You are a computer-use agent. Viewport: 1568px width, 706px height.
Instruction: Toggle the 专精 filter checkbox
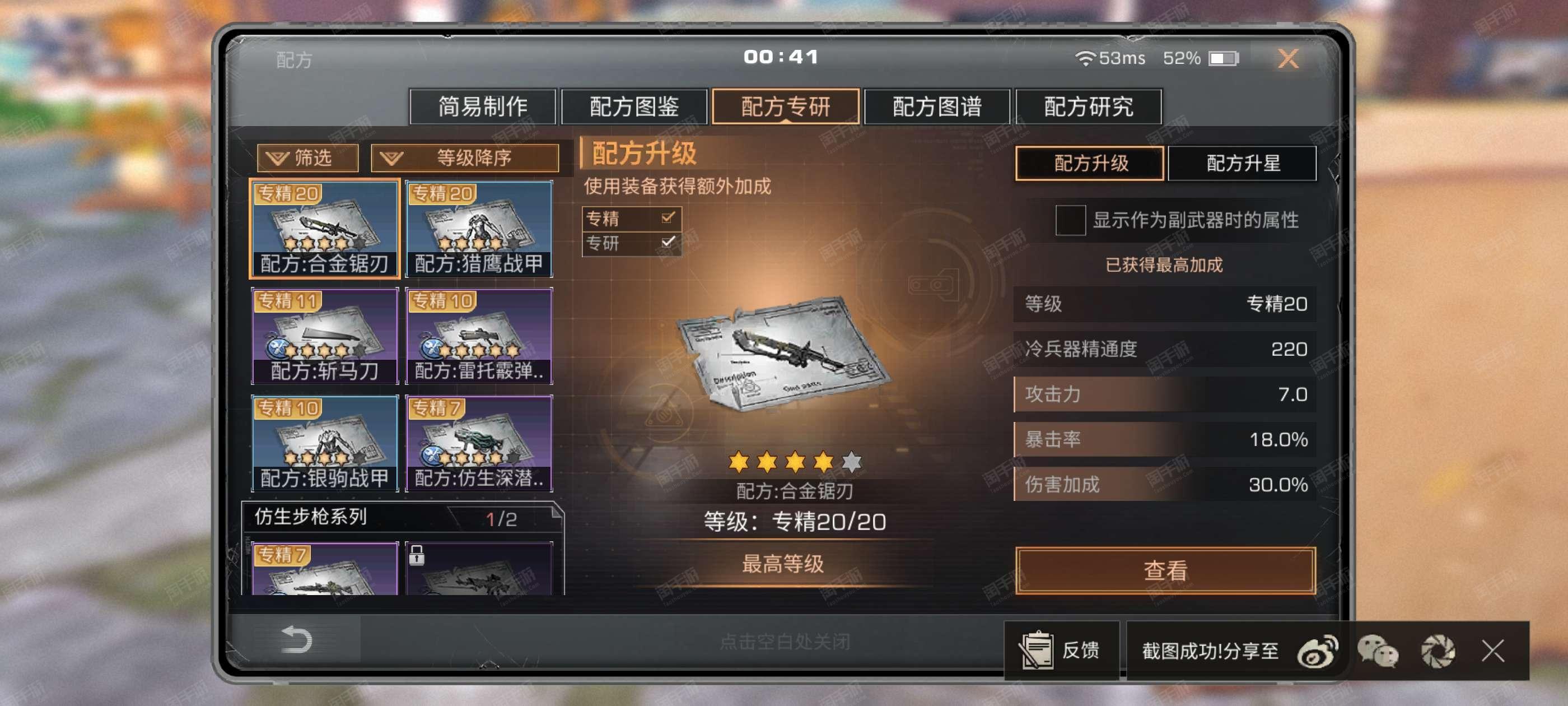pyautogui.click(x=668, y=217)
